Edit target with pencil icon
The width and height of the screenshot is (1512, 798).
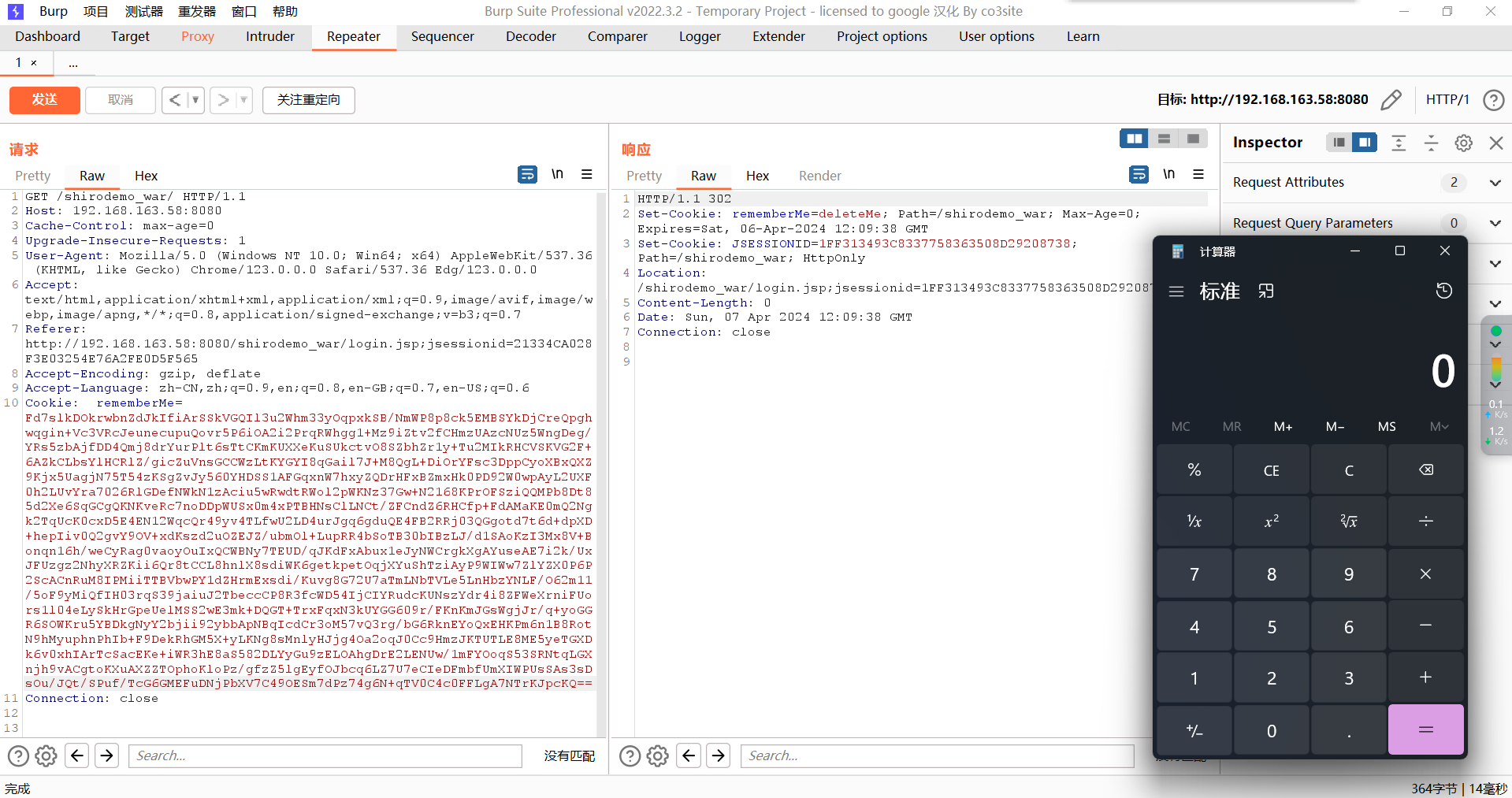pyautogui.click(x=1391, y=100)
